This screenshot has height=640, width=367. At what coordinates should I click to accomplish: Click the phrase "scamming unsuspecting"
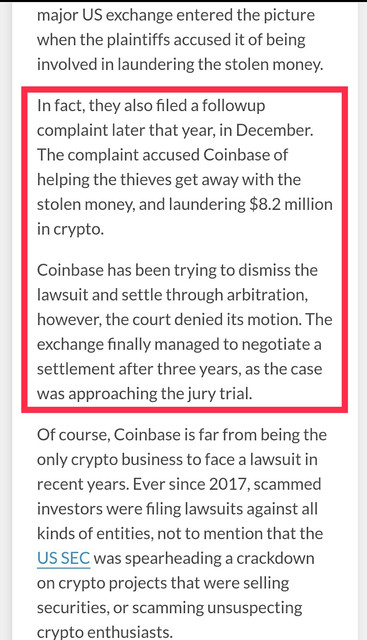click(217, 607)
